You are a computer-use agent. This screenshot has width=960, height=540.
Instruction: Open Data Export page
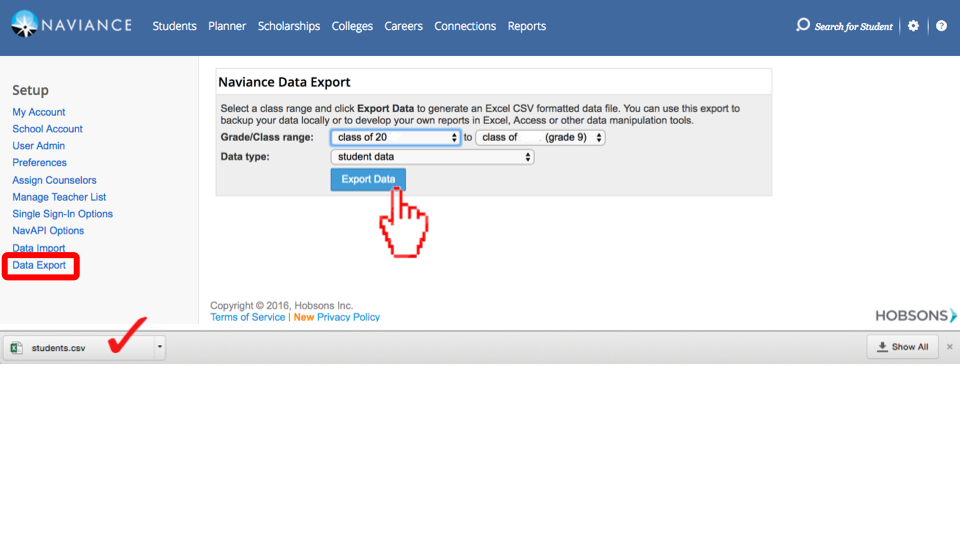39,265
